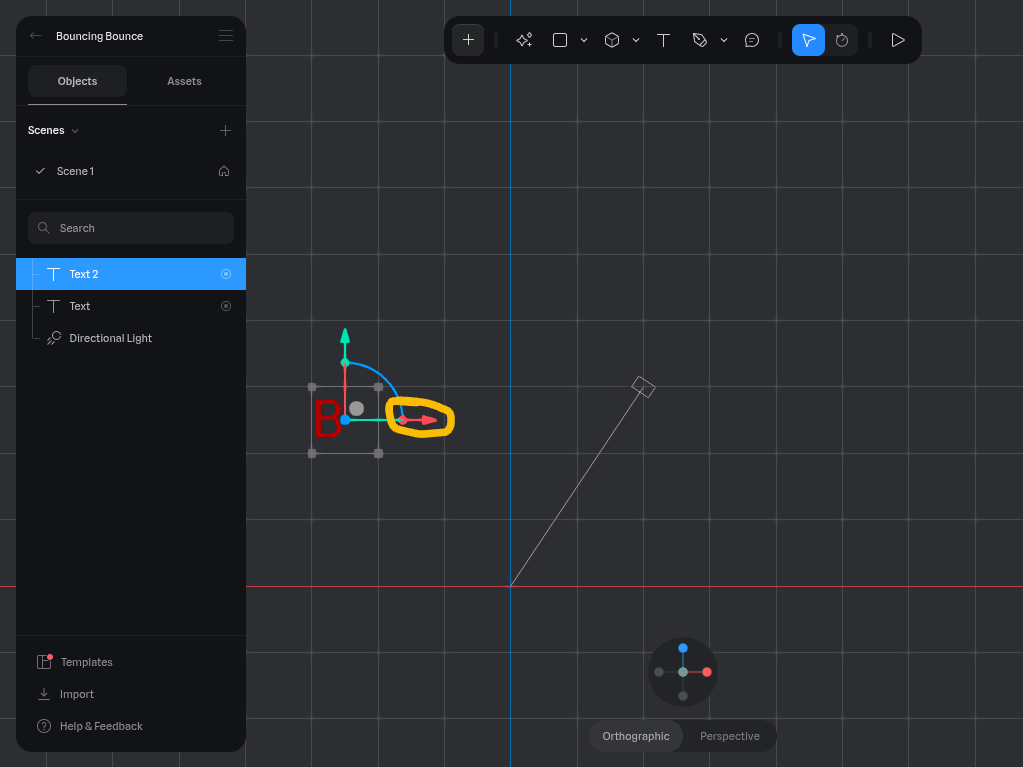Click the home icon next to Scene 1
The height and width of the screenshot is (767, 1023).
point(224,171)
